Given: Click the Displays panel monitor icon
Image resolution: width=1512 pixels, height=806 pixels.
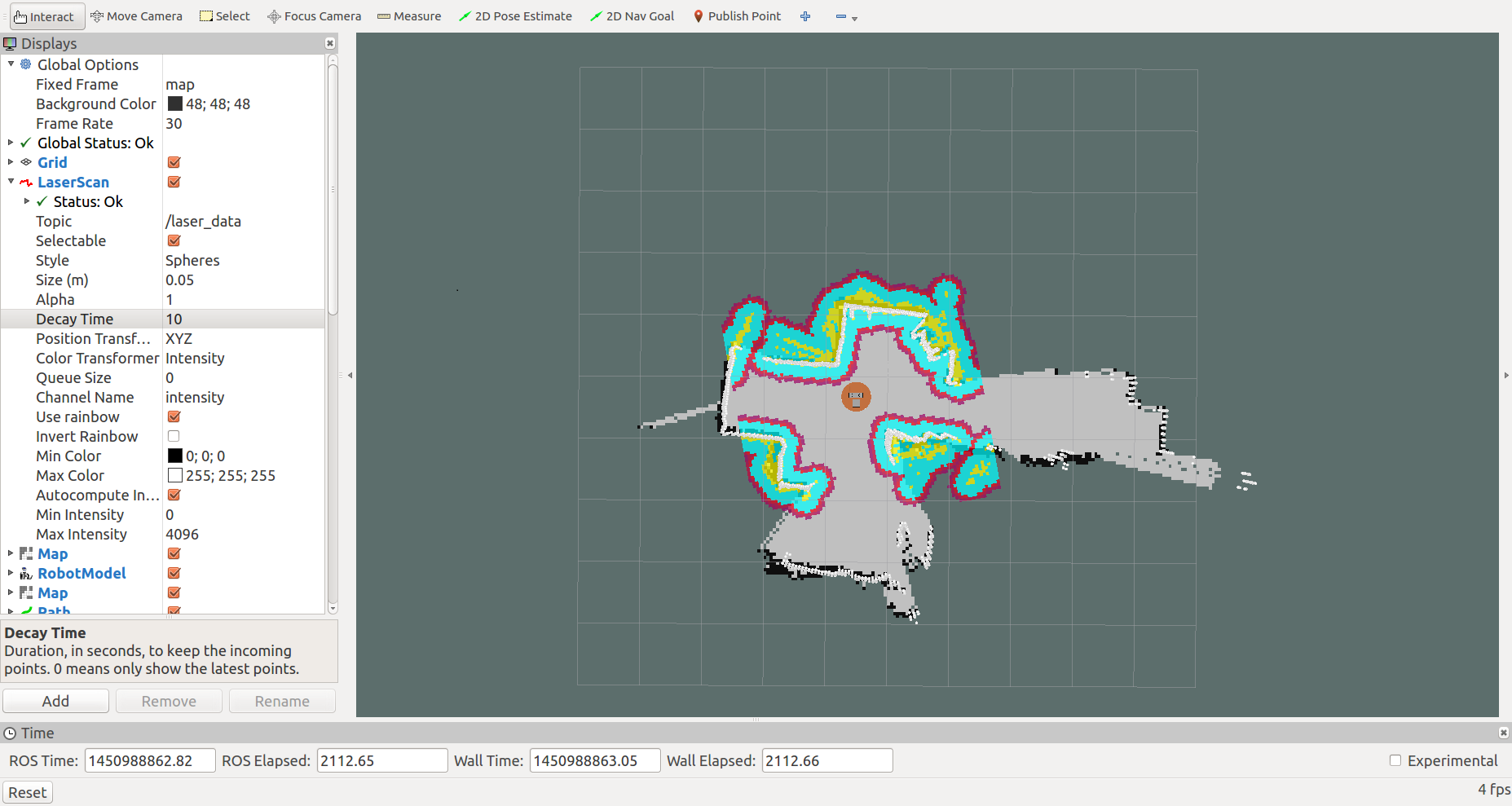Looking at the screenshot, I should 10,43.
